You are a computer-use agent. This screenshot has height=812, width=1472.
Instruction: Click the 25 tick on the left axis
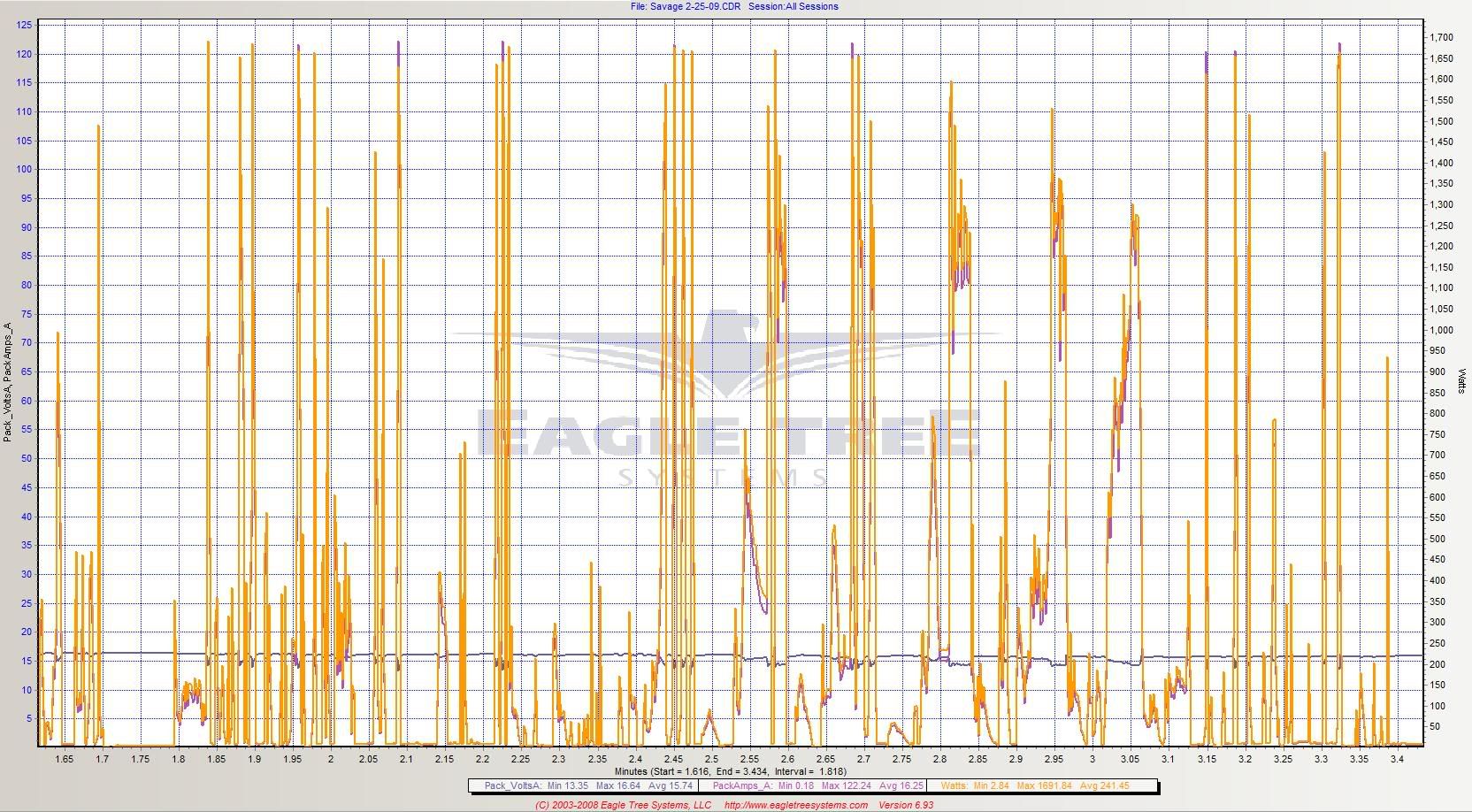27,603
